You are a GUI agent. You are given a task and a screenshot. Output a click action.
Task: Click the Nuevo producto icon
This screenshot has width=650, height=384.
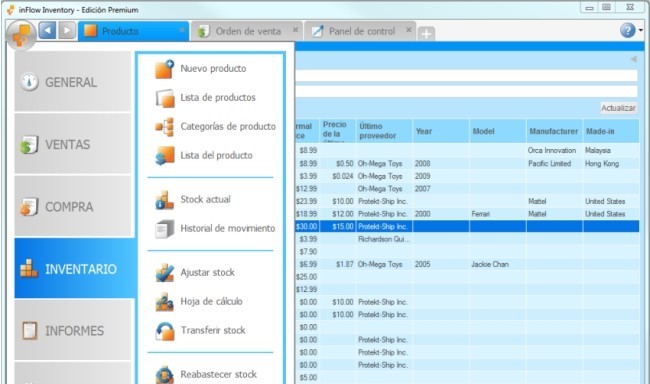tap(165, 69)
